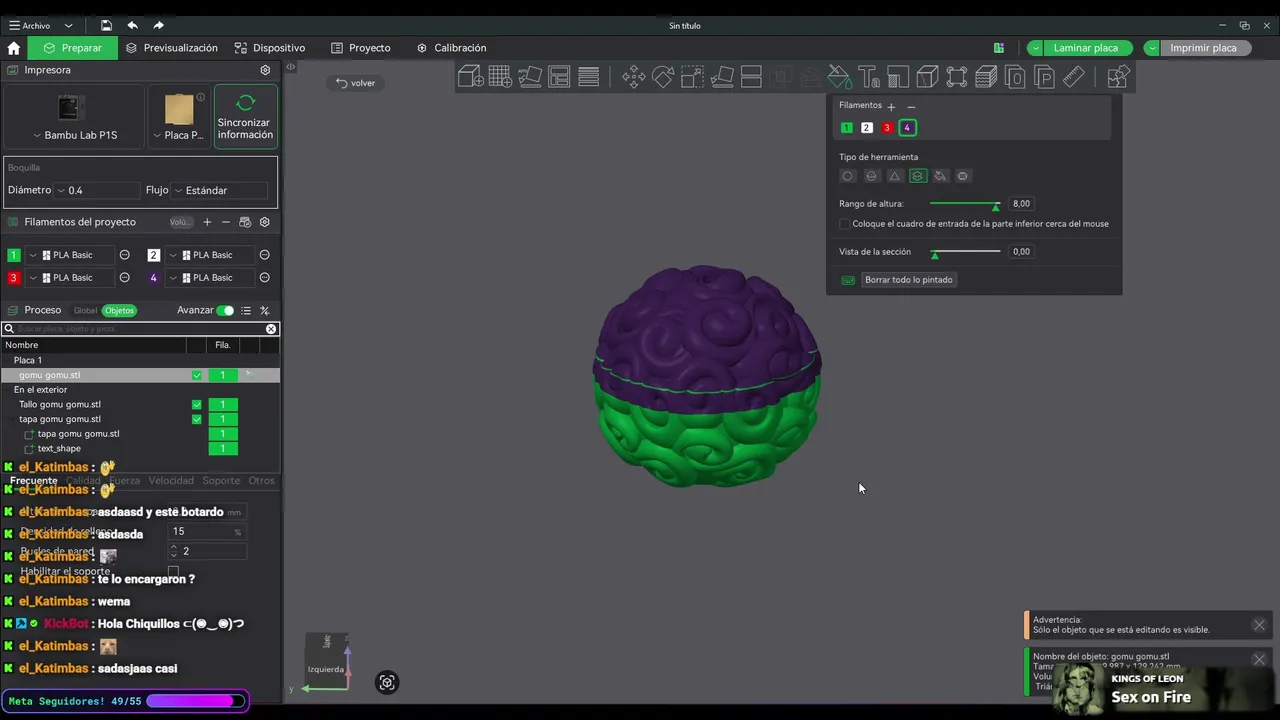Click Sincronizar información button

[245, 117]
